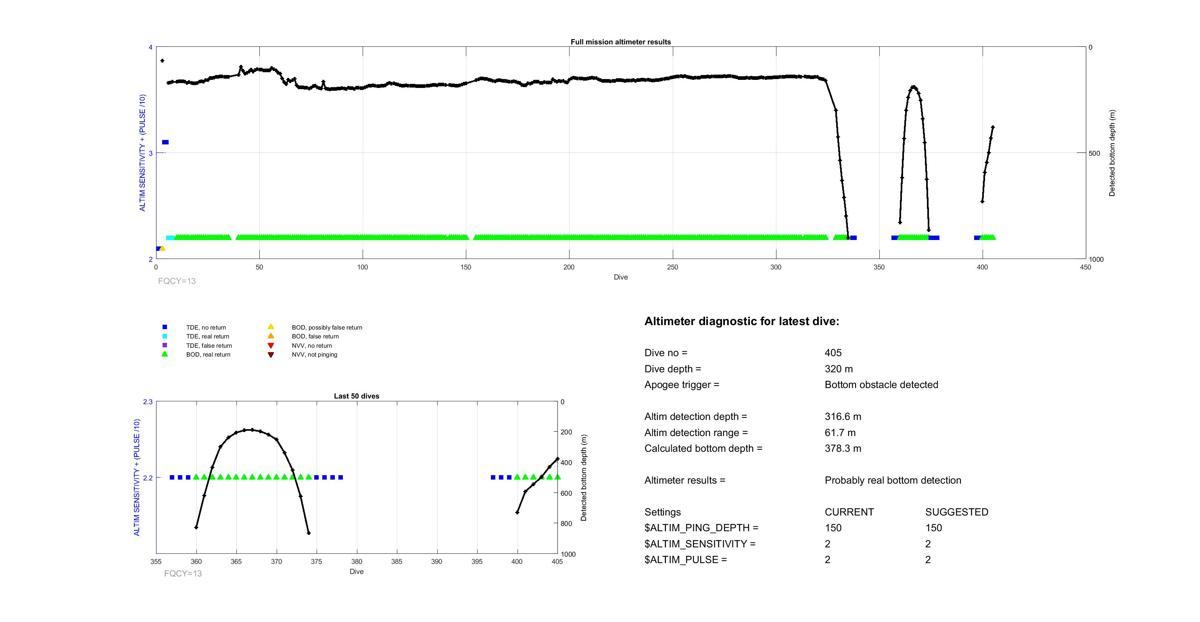
Task: Click the x-axis tick 250 on the top chart
Action: [672, 267]
